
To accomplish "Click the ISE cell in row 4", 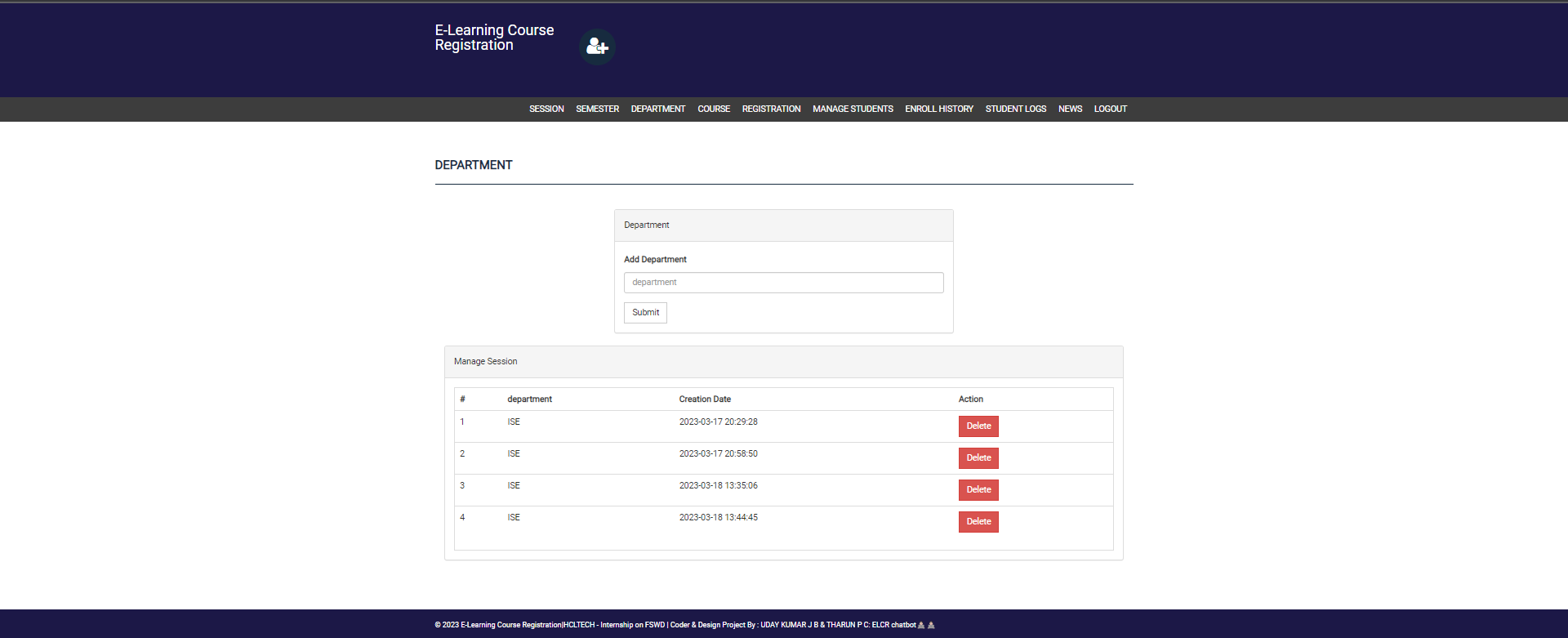I will point(514,518).
